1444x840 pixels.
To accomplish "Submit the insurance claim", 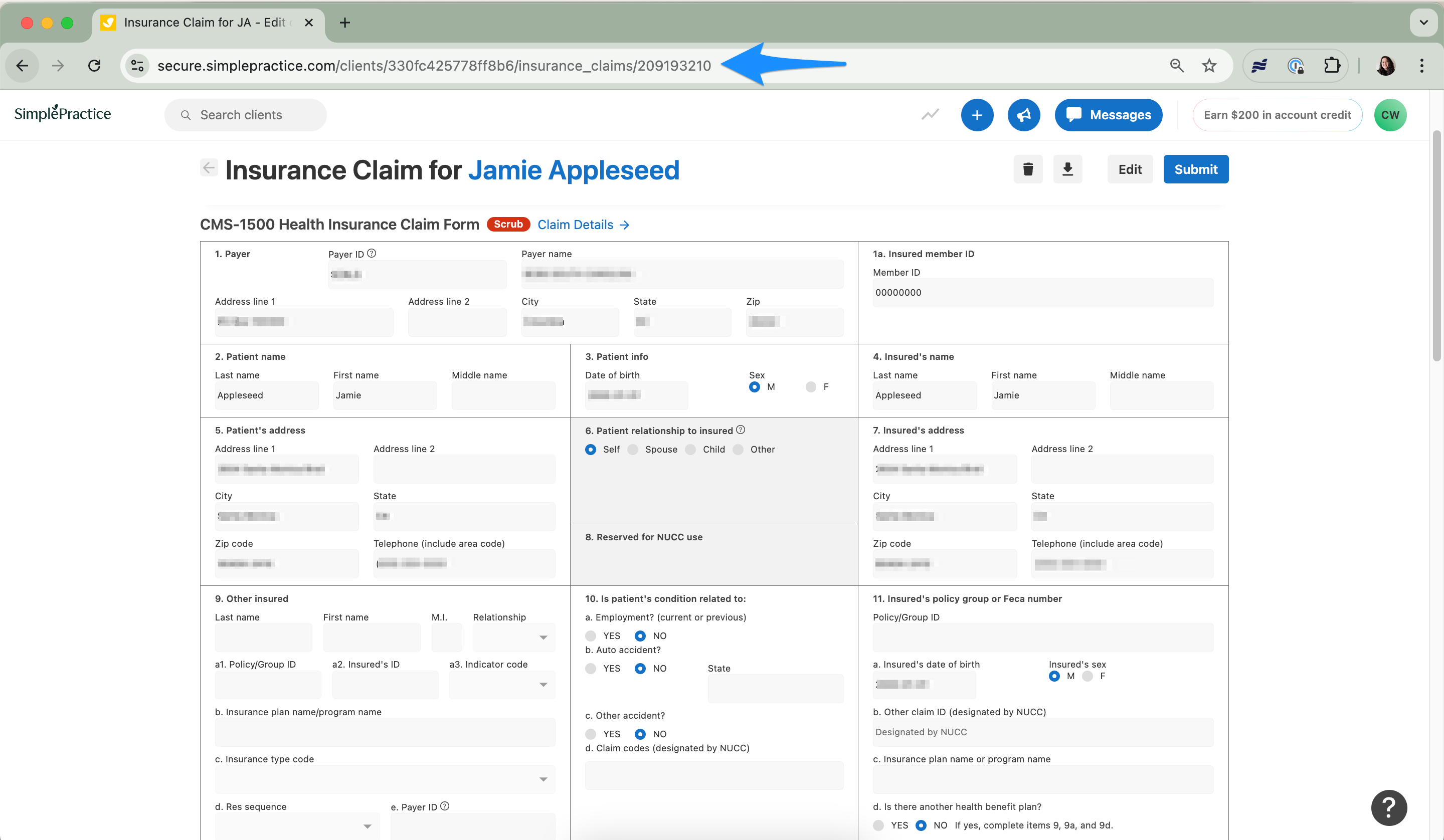I will tap(1195, 169).
